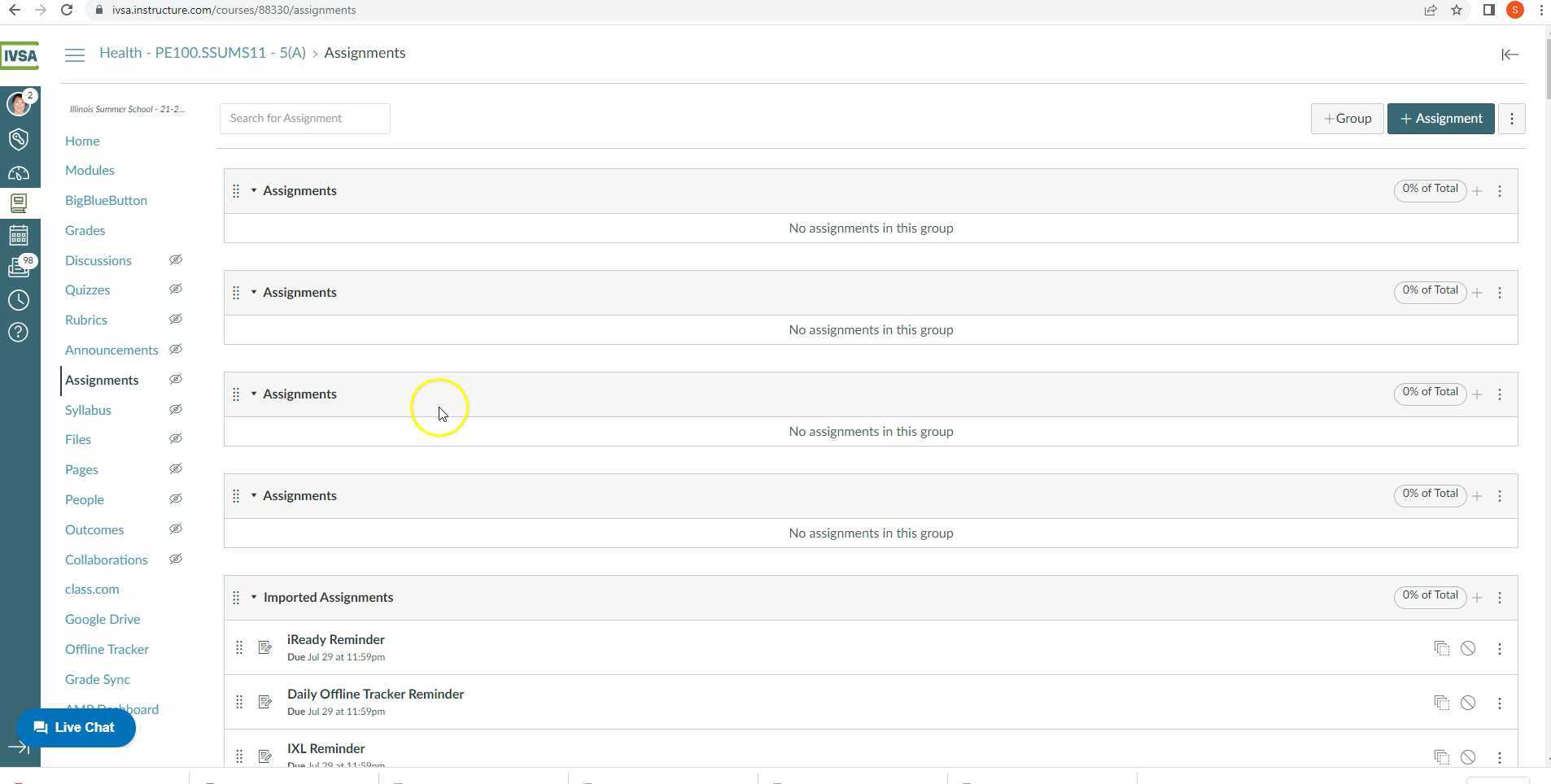The height and width of the screenshot is (784, 1551).
Task: Open the History clock icon
Action: coord(19,300)
